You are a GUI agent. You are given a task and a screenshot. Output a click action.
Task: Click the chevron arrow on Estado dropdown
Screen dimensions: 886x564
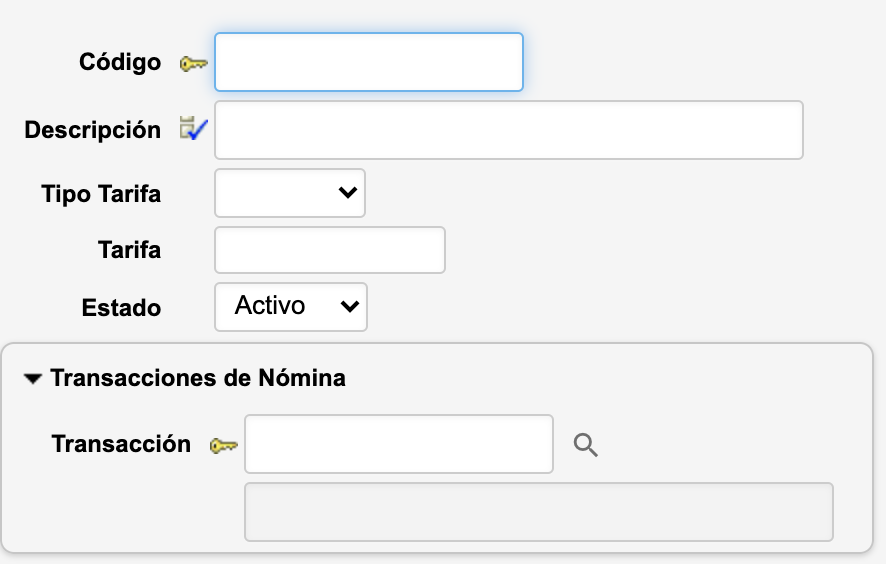point(349,306)
